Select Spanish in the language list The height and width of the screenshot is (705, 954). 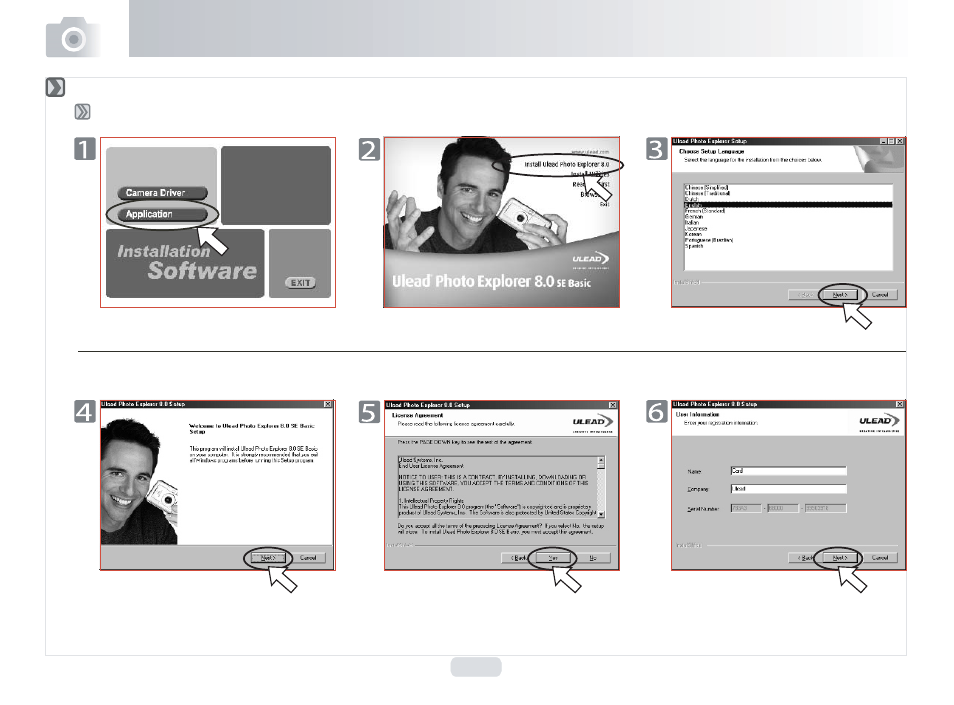click(694, 246)
